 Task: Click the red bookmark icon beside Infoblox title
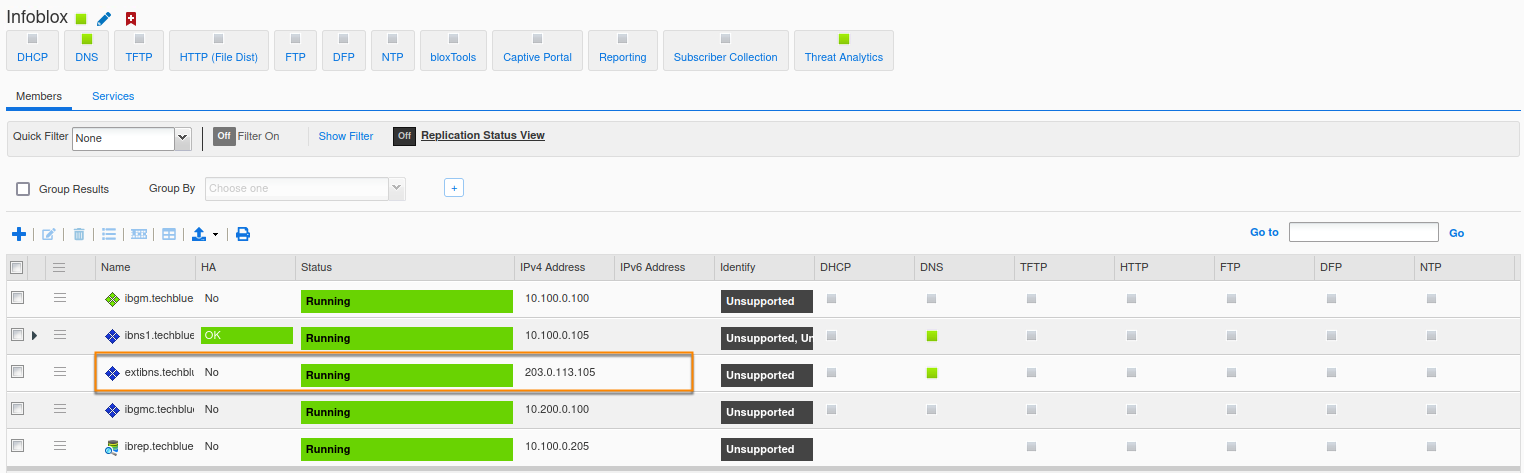(x=131, y=19)
